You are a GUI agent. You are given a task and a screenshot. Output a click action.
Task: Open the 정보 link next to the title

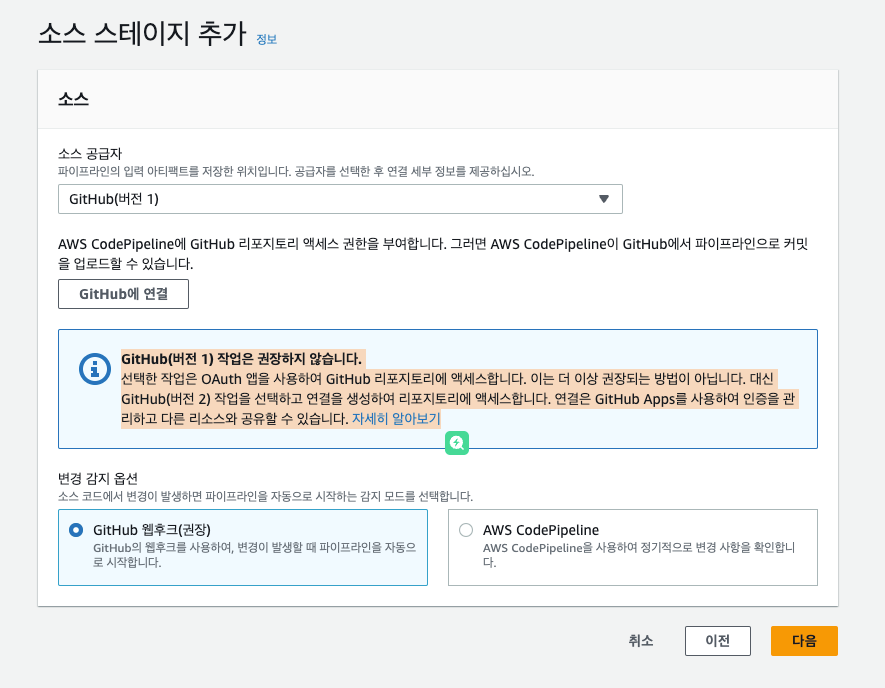pyautogui.click(x=266, y=40)
